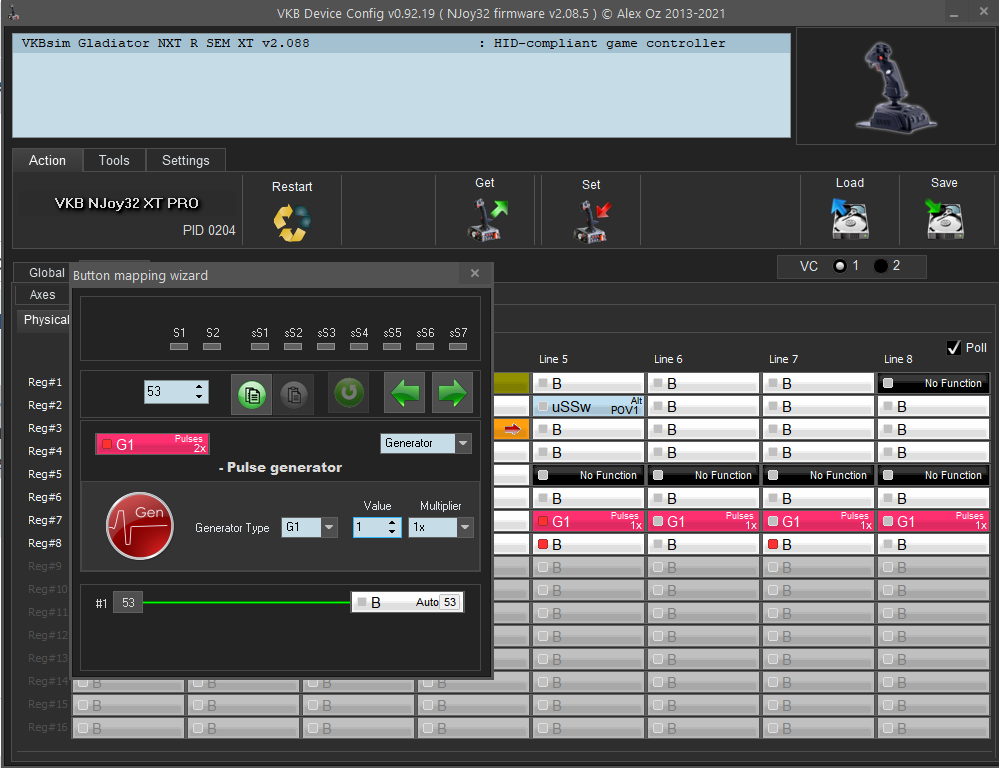The image size is (999, 768).
Task: Click the red B cell in Reg#8 Line 5
Action: 587,544
